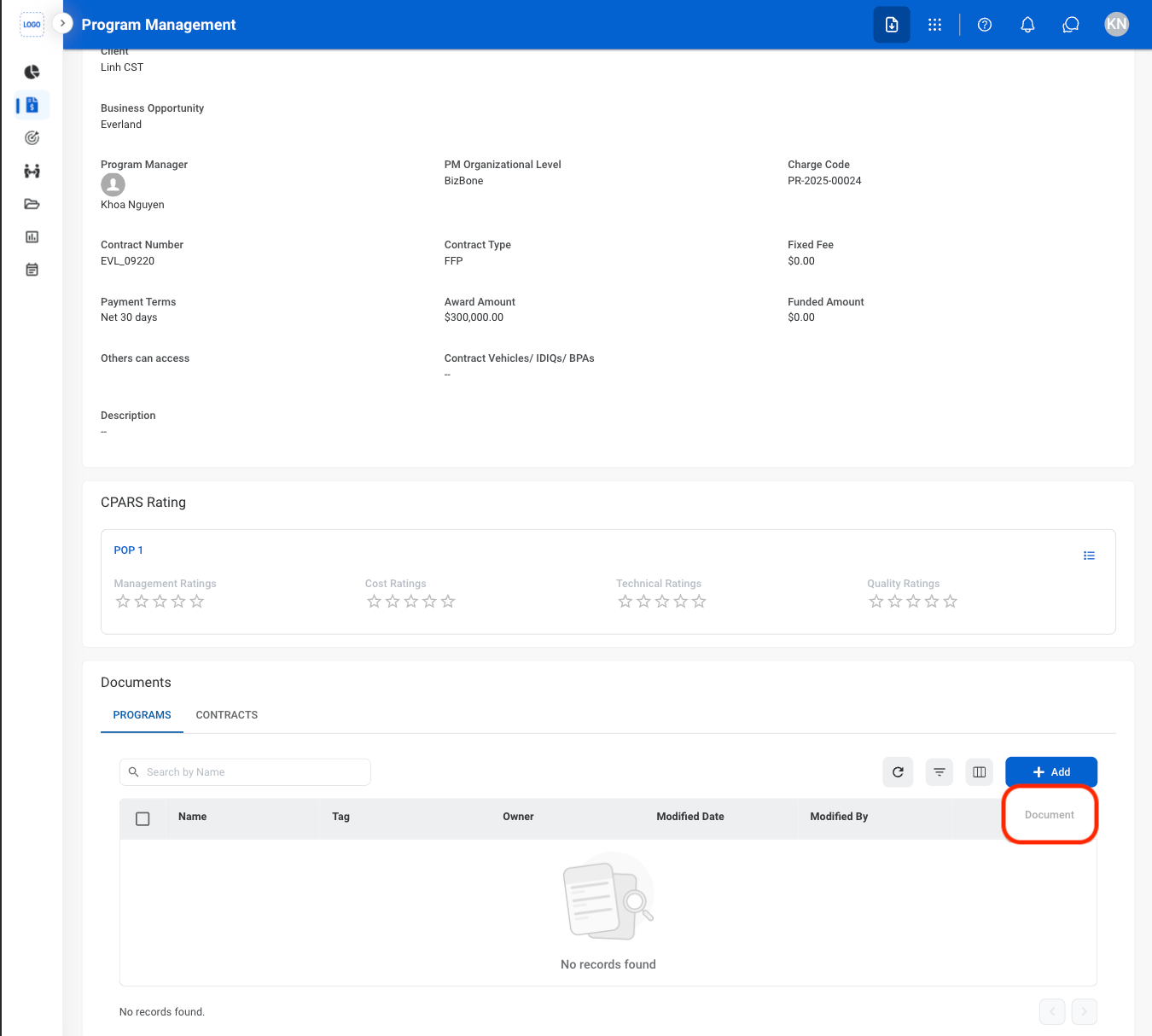Click the FFP contract type value
This screenshot has height=1036, width=1152.
[x=453, y=261]
